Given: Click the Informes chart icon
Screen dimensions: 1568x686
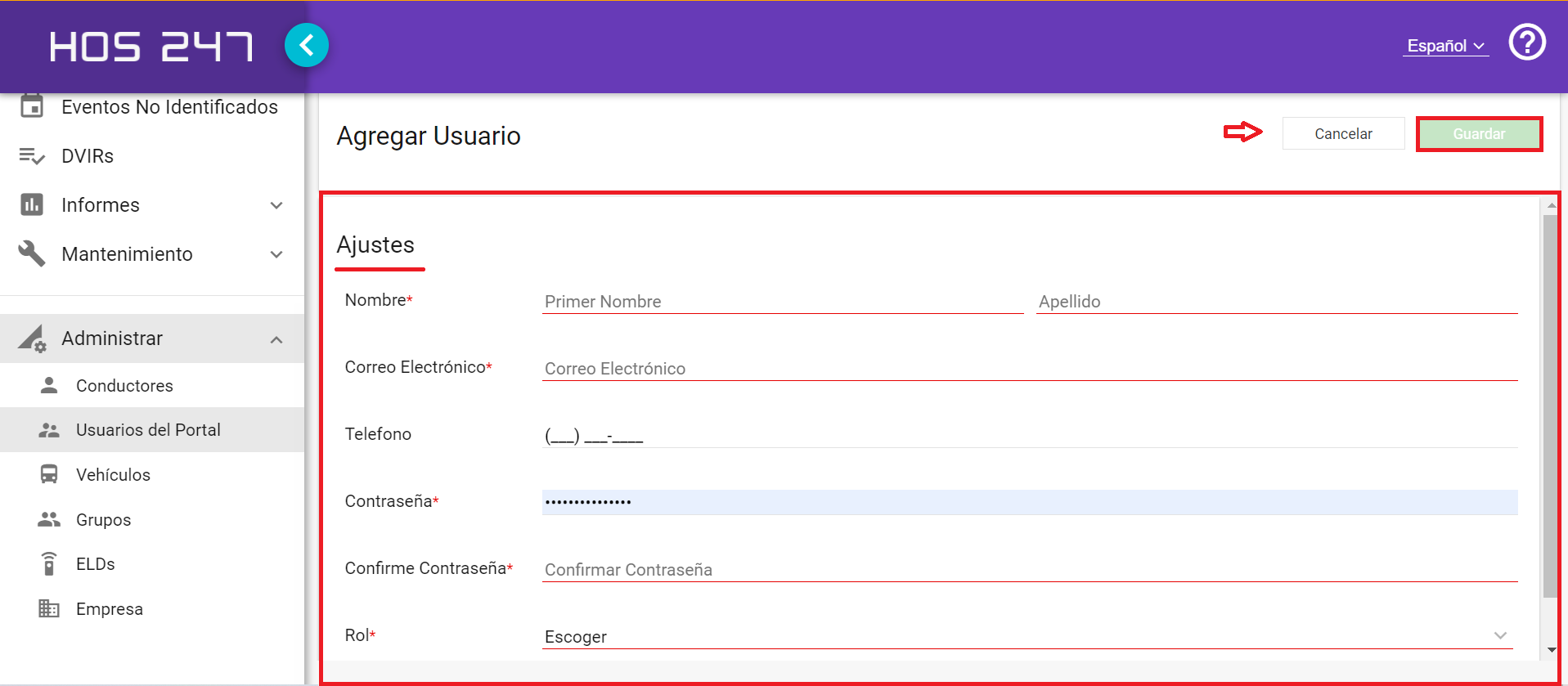Looking at the screenshot, I should (32, 204).
